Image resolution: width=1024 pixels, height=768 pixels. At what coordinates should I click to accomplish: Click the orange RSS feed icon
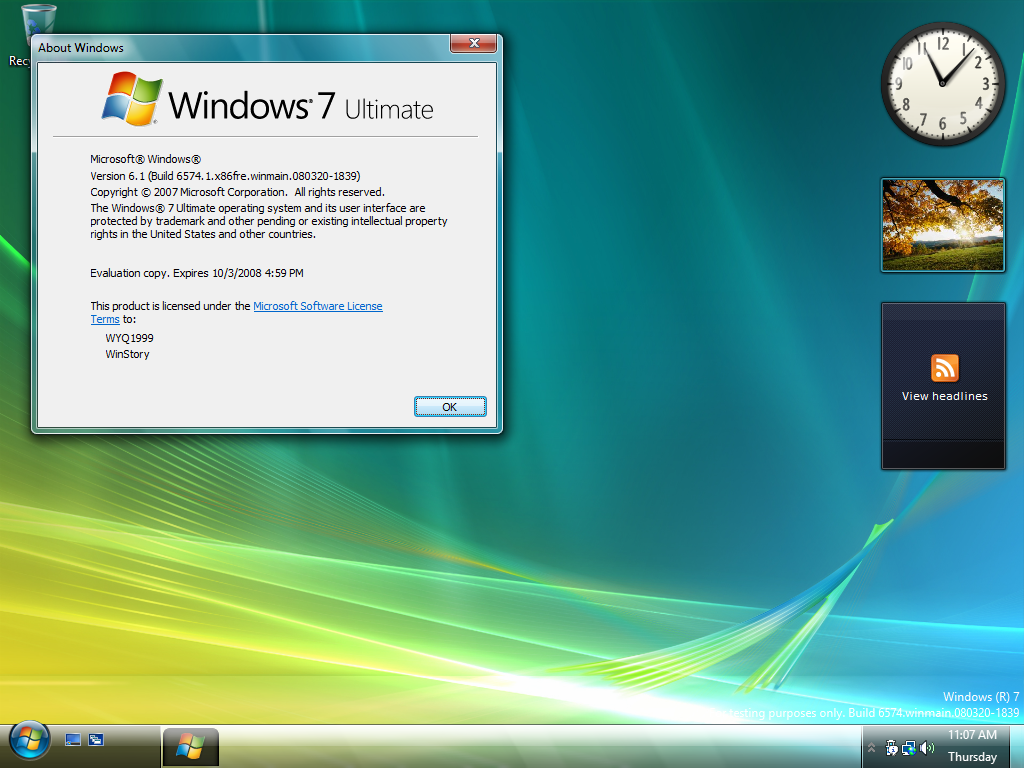[x=944, y=367]
